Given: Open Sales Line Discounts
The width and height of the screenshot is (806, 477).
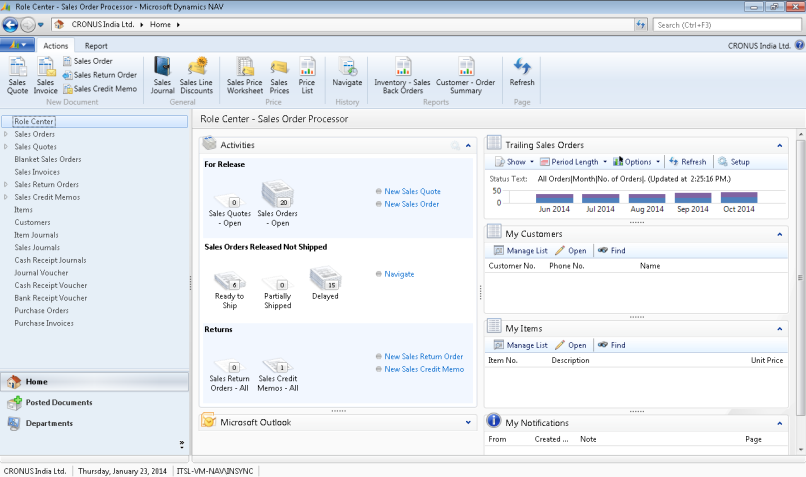Looking at the screenshot, I should [x=196, y=76].
